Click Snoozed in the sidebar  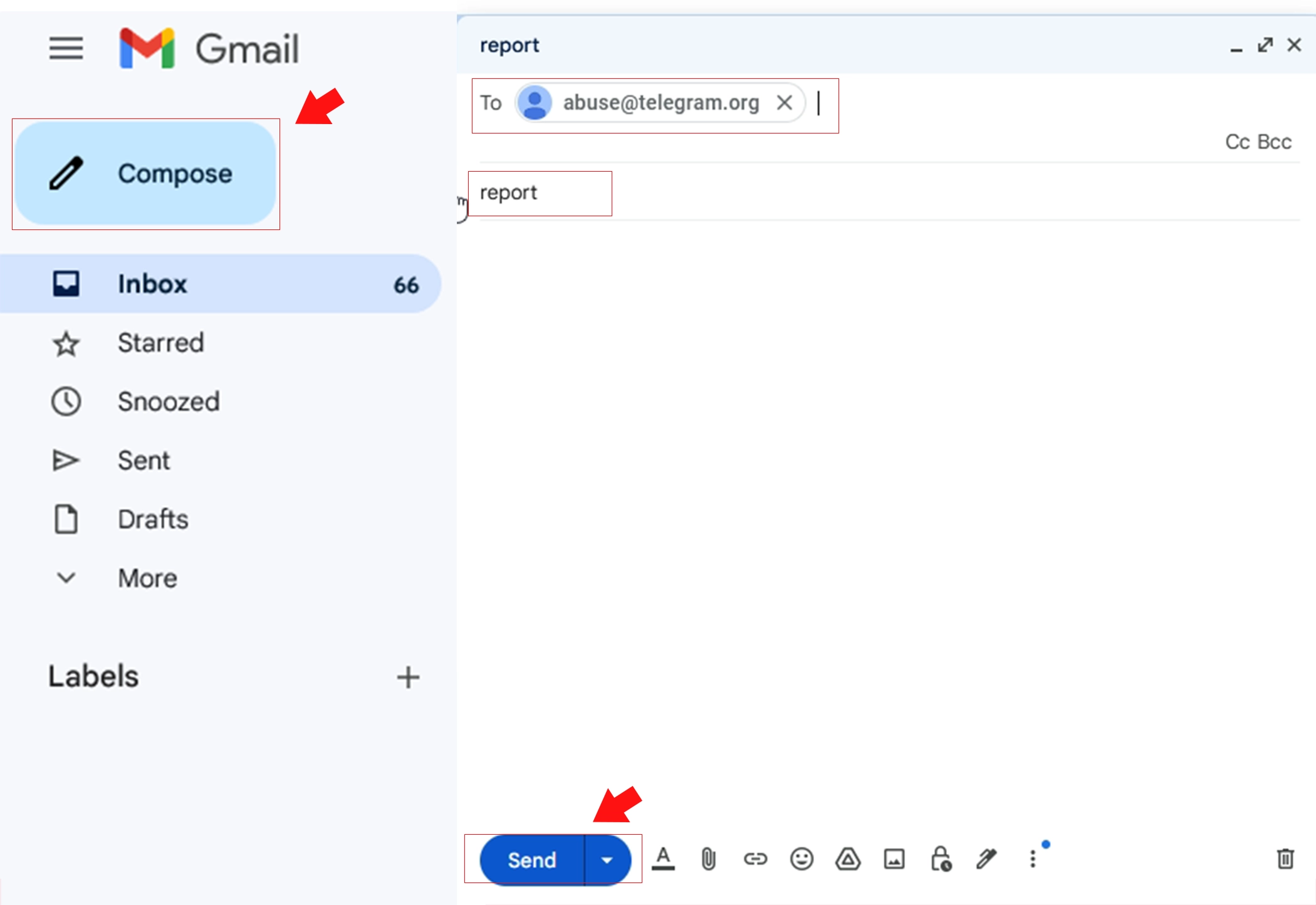(168, 400)
